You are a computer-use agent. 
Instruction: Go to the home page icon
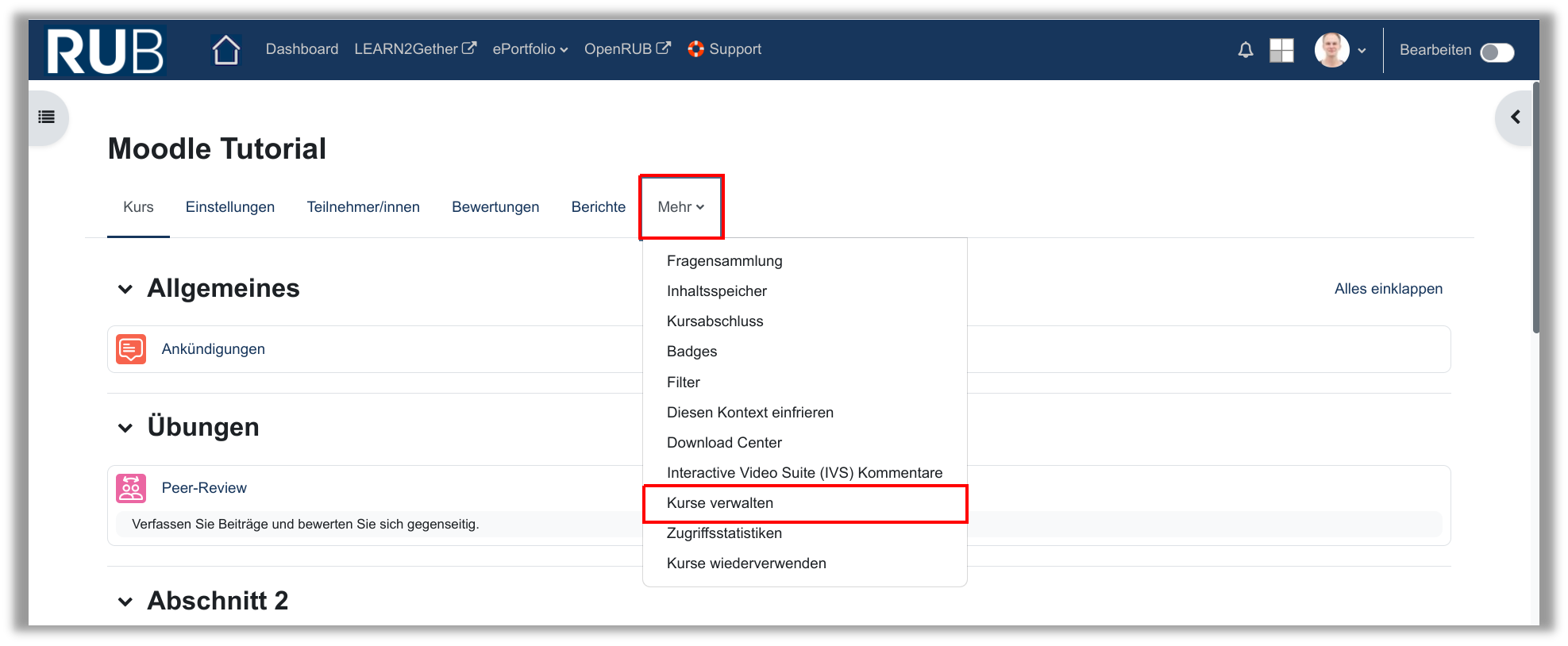[226, 50]
